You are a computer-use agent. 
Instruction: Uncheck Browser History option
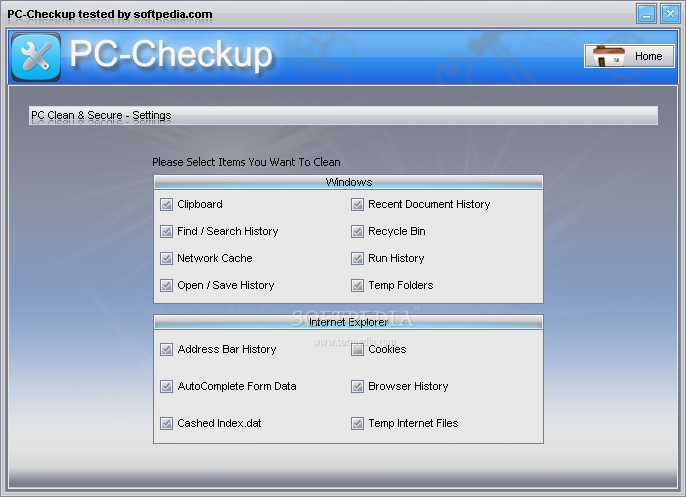pyautogui.click(x=357, y=386)
